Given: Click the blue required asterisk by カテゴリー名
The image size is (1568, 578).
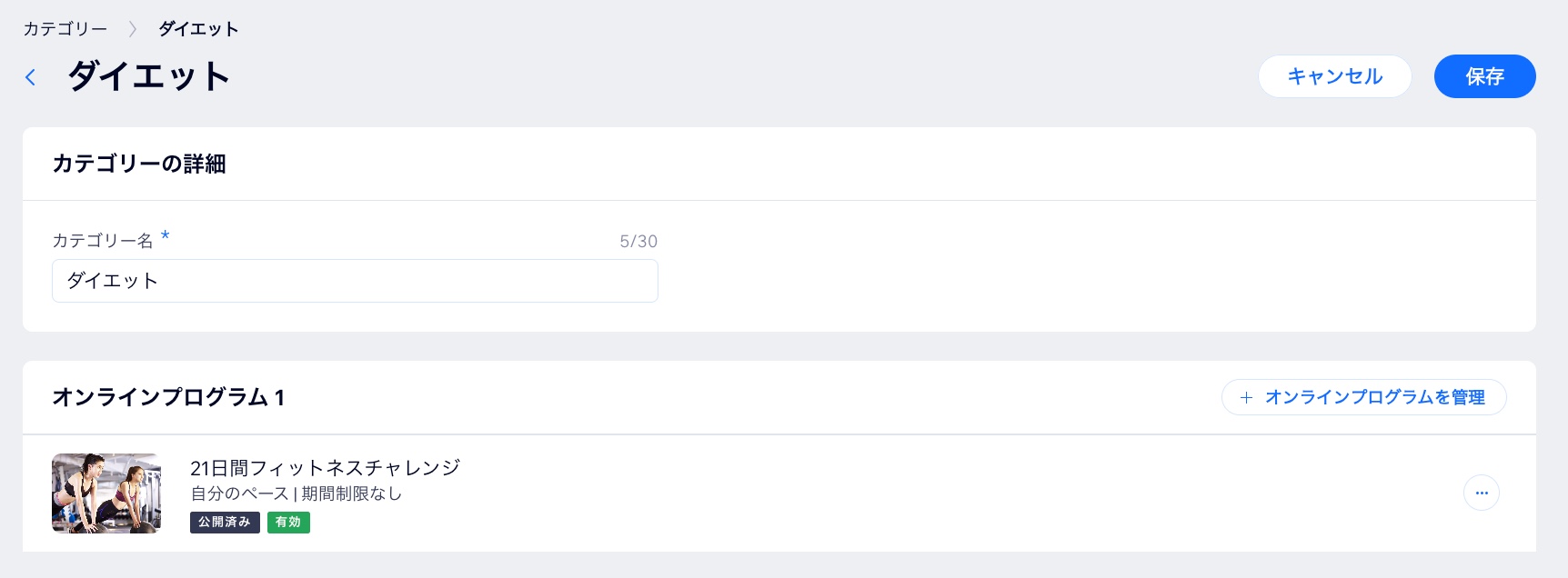Looking at the screenshot, I should 165,236.
